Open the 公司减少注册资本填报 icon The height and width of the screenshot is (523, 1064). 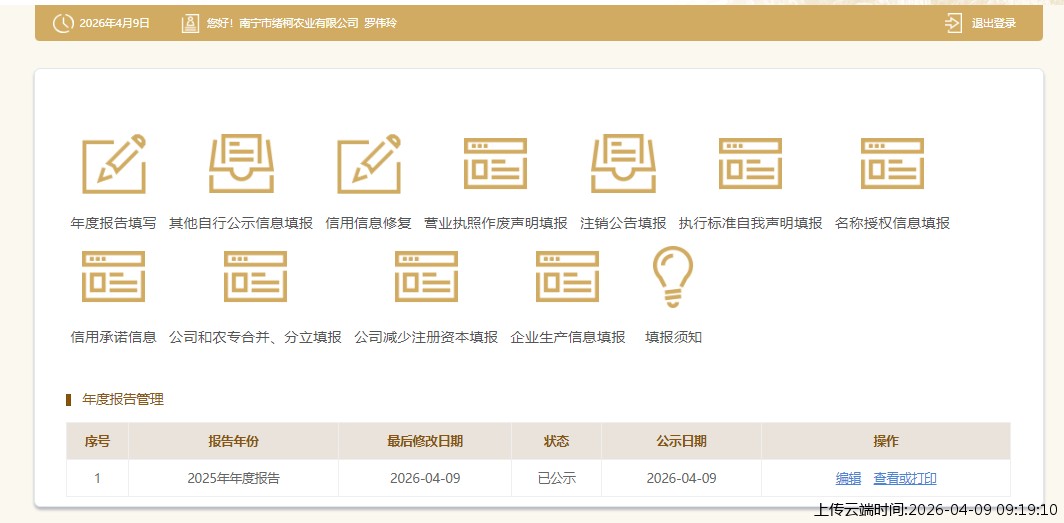[x=426, y=277]
